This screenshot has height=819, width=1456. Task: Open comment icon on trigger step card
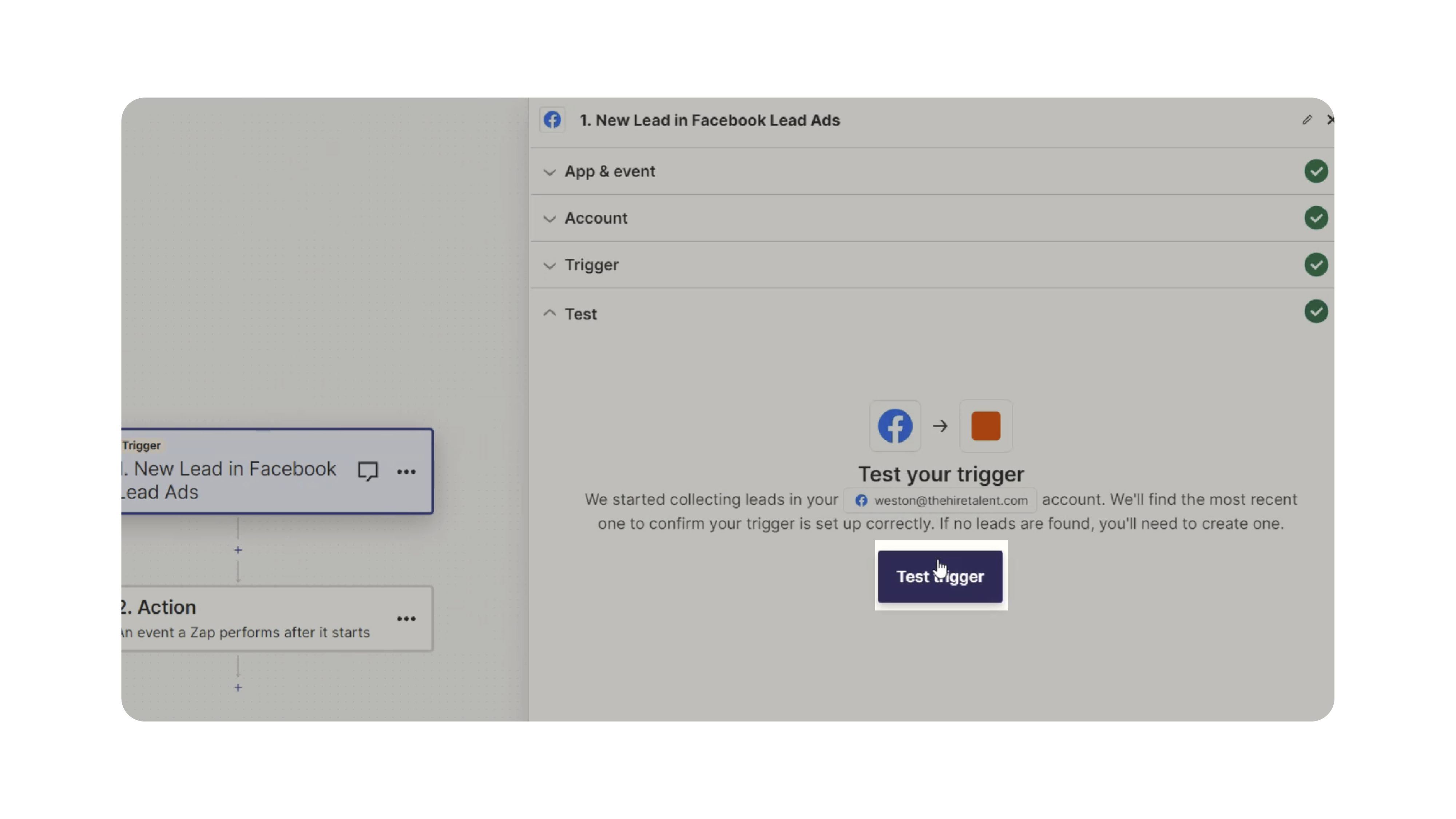tap(368, 471)
